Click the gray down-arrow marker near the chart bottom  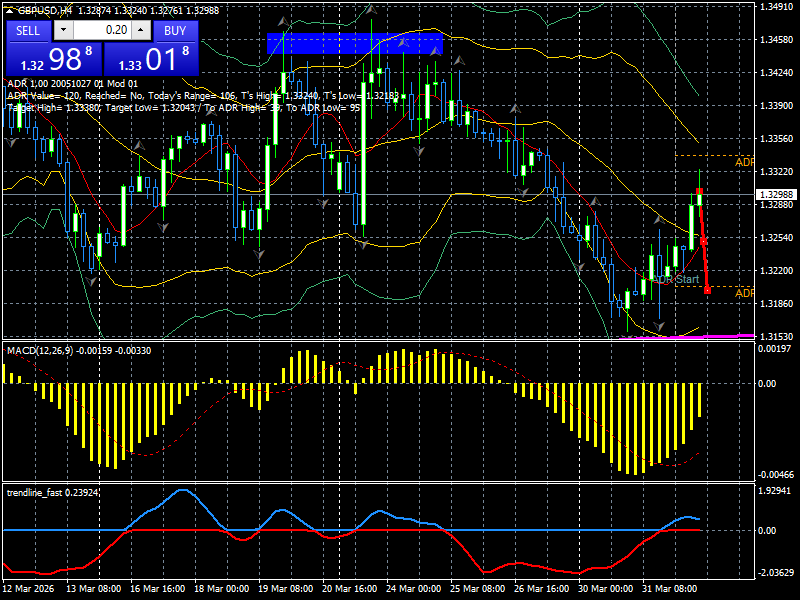tap(656, 326)
